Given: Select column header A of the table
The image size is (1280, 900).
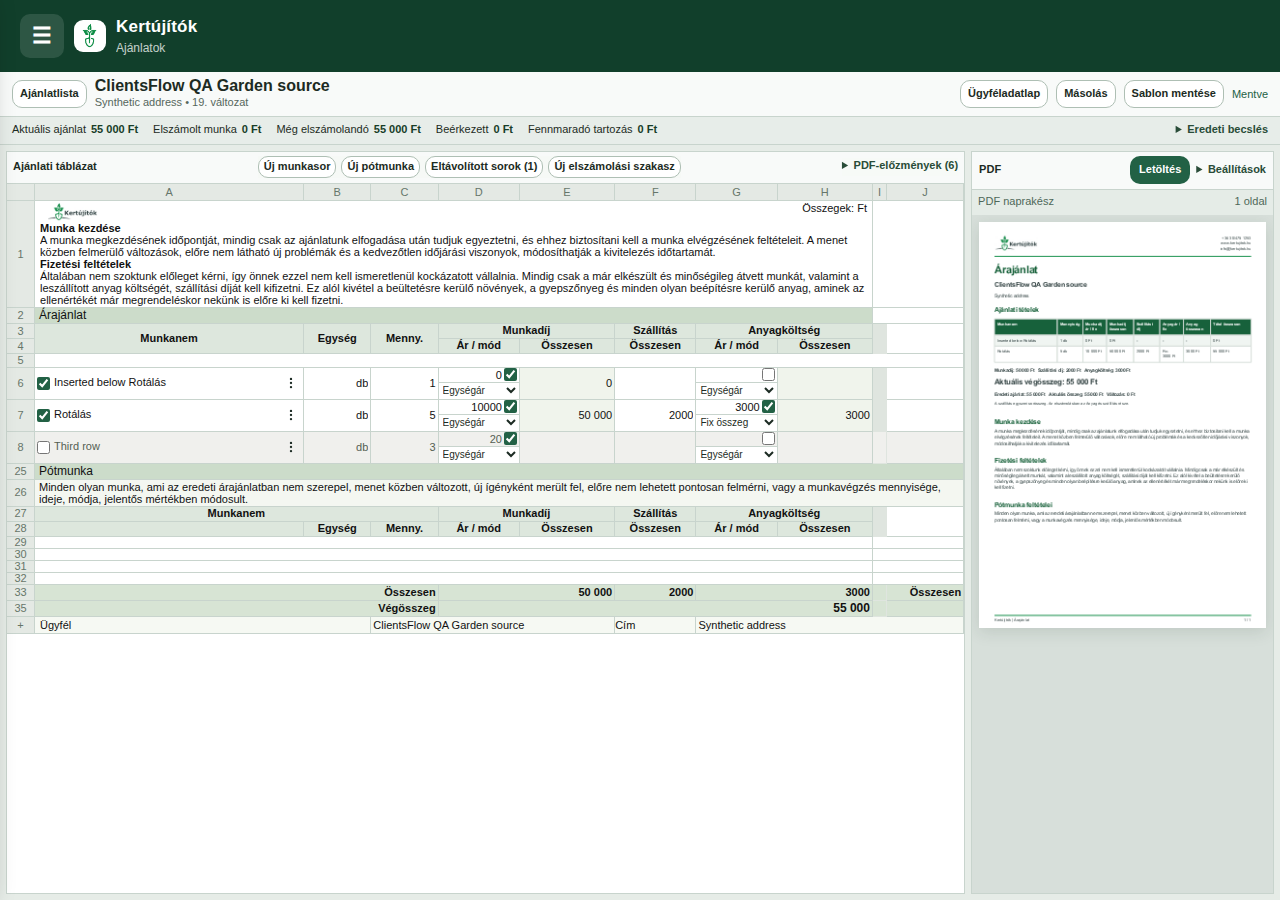Looking at the screenshot, I should click(169, 192).
